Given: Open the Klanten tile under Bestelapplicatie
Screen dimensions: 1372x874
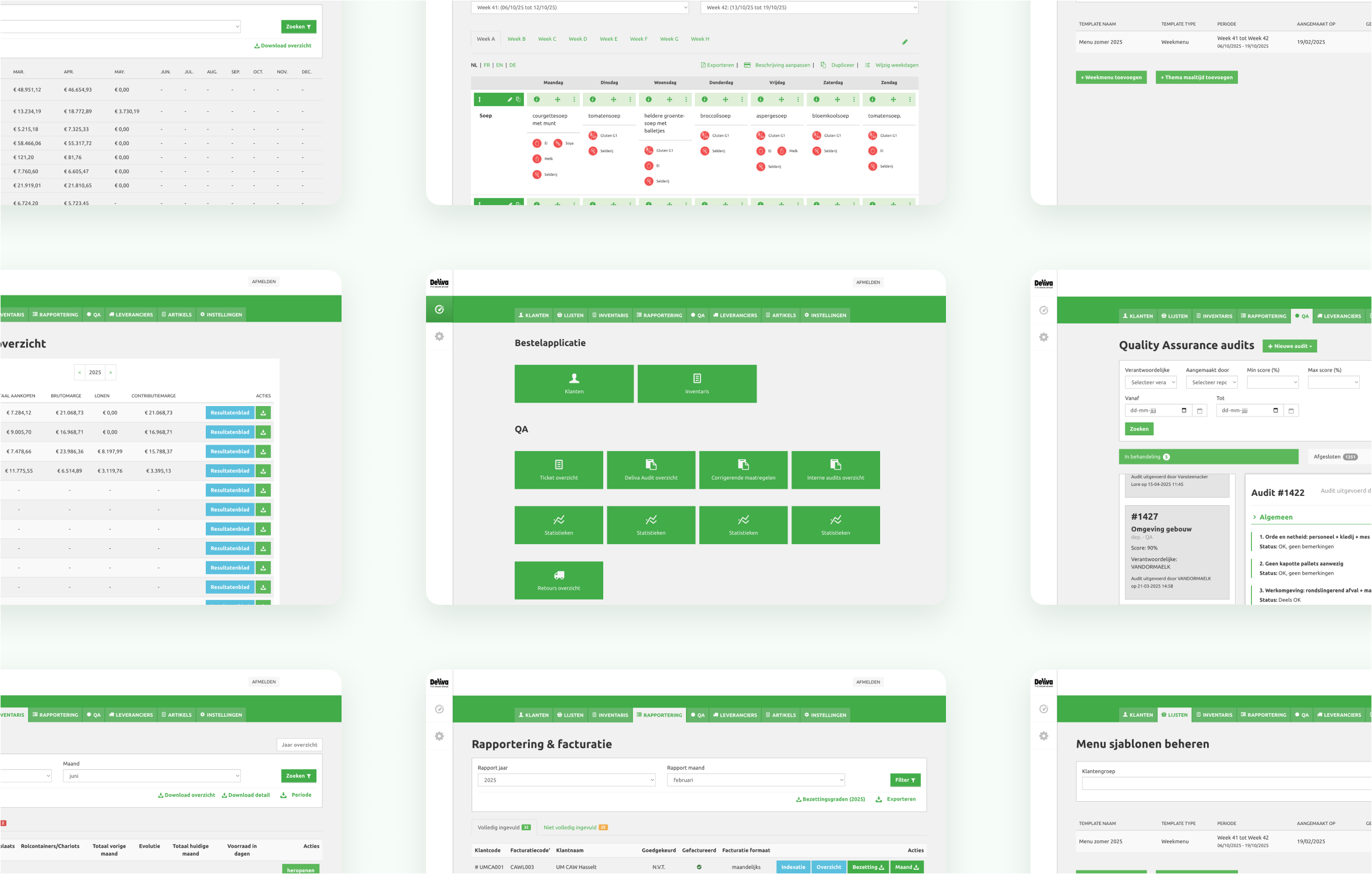Looking at the screenshot, I should [574, 383].
